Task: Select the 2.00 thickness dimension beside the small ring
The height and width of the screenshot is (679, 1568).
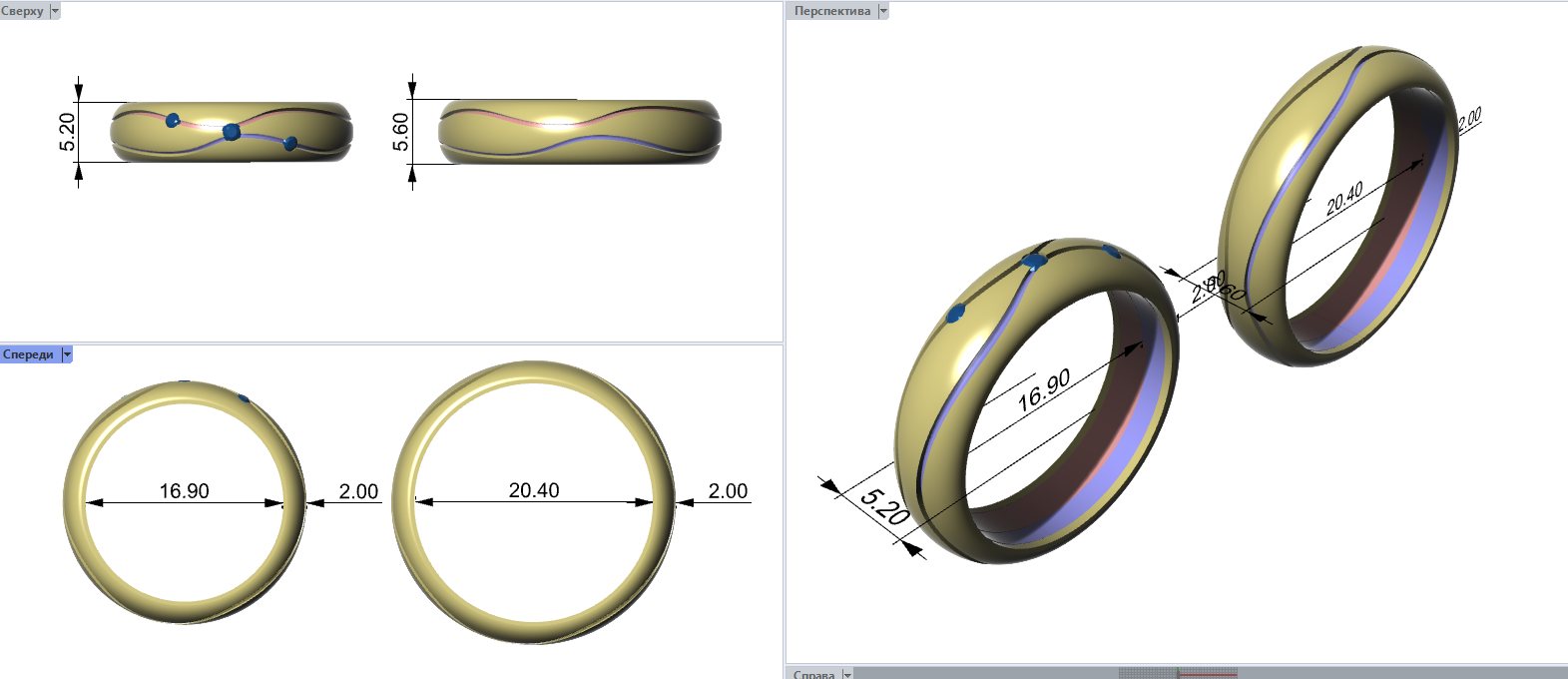Action: pyautogui.click(x=358, y=491)
